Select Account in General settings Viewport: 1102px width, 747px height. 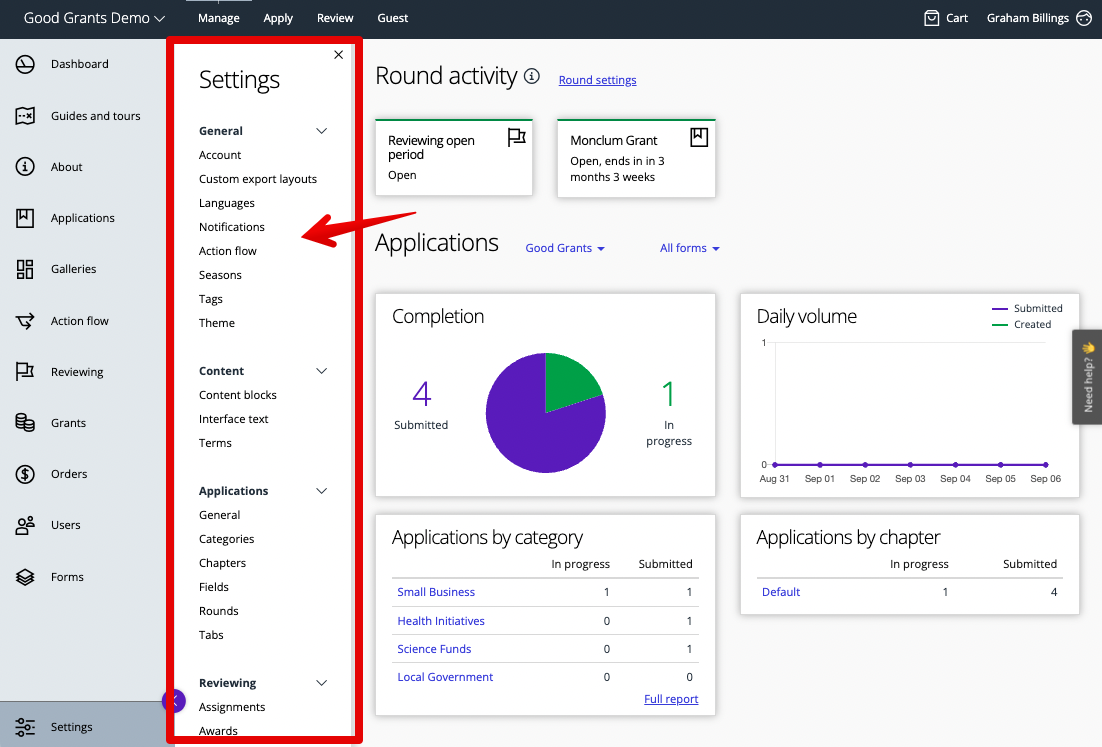pyautogui.click(x=220, y=155)
